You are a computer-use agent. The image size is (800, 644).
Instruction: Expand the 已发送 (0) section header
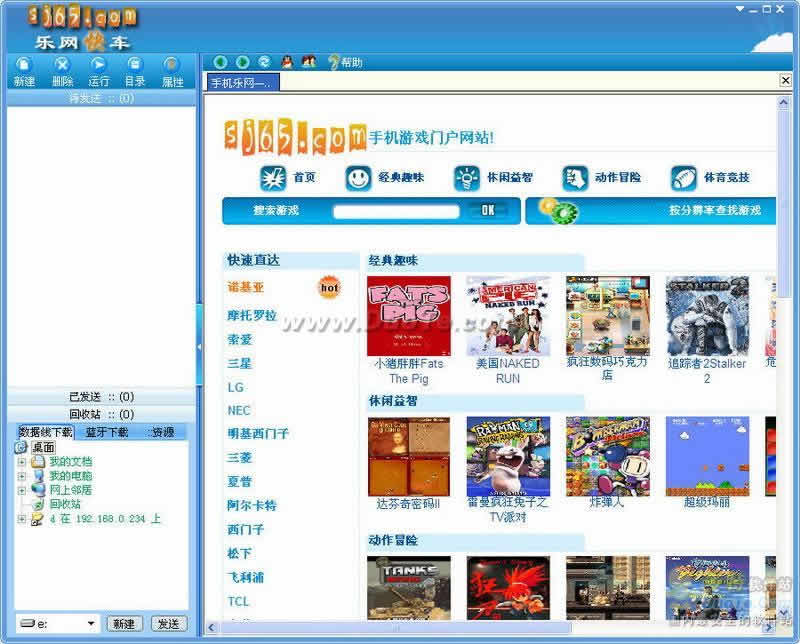[x=101, y=397]
